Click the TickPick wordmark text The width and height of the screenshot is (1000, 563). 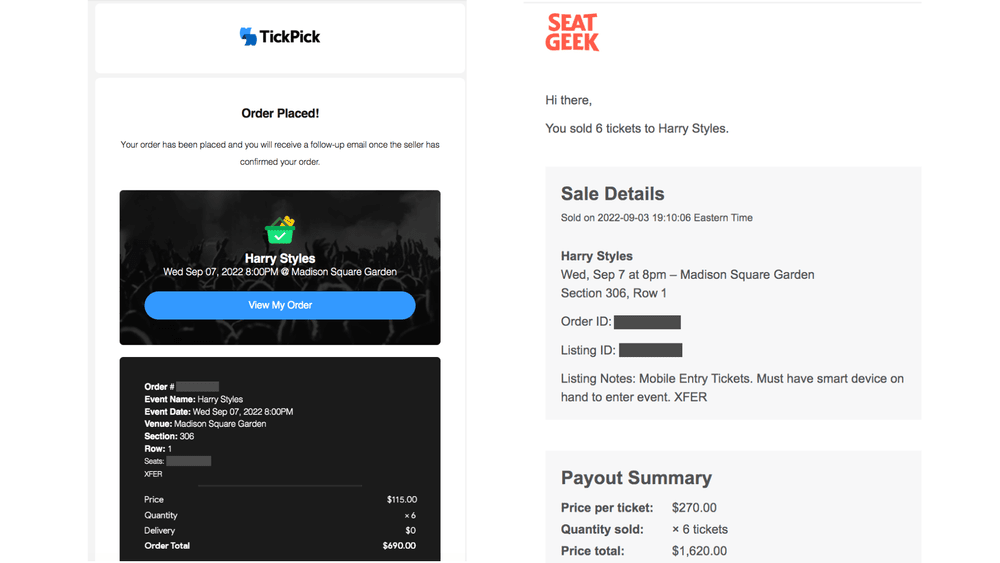coord(290,37)
